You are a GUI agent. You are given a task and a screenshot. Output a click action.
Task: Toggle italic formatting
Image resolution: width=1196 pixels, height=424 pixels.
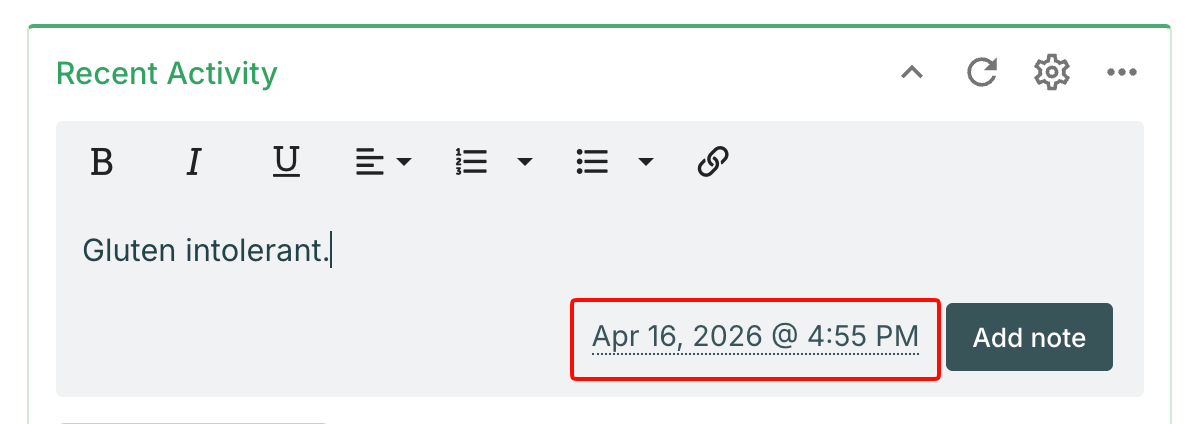194,161
